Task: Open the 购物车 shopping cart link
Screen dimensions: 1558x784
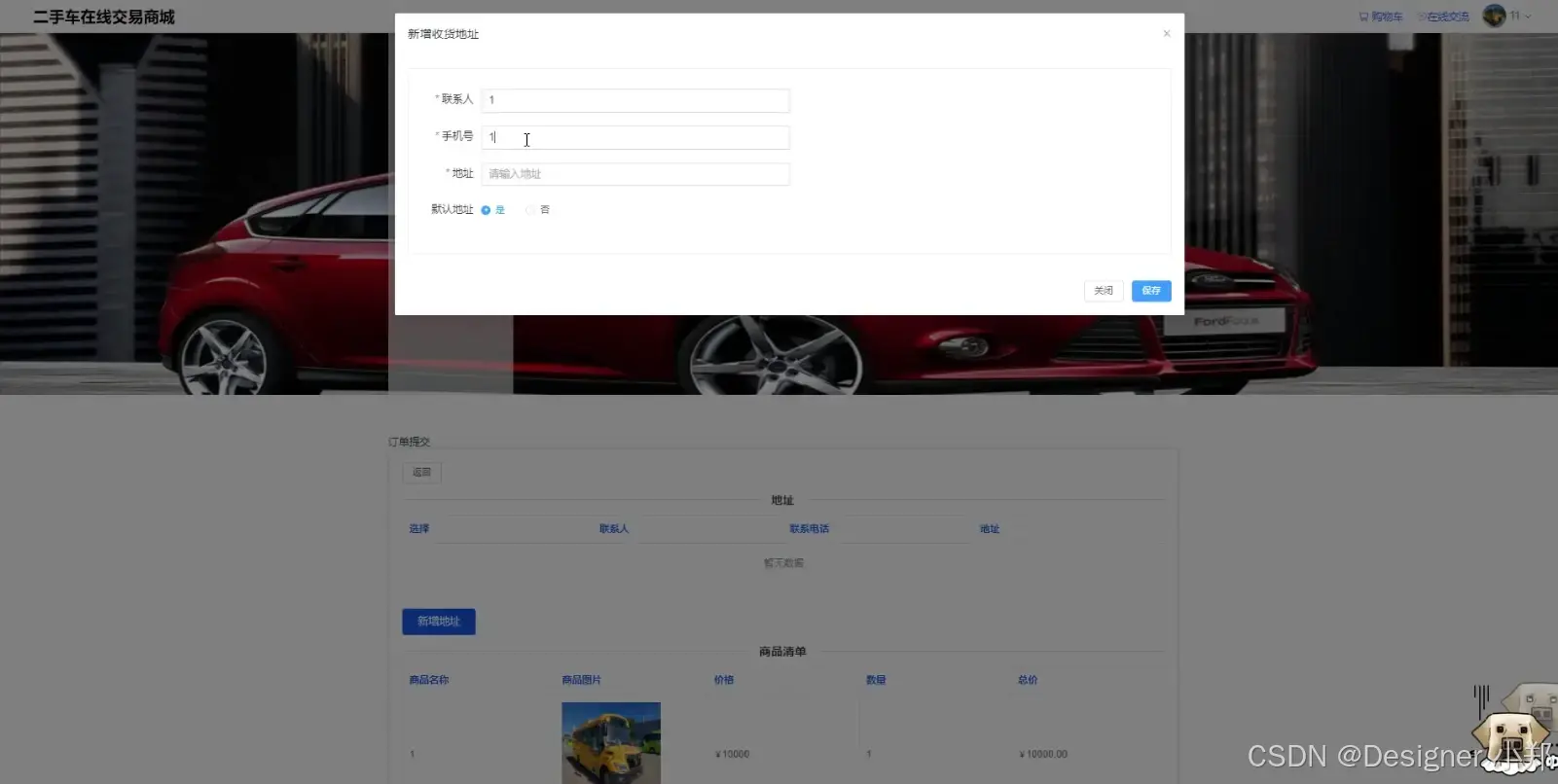Action: tap(1381, 17)
